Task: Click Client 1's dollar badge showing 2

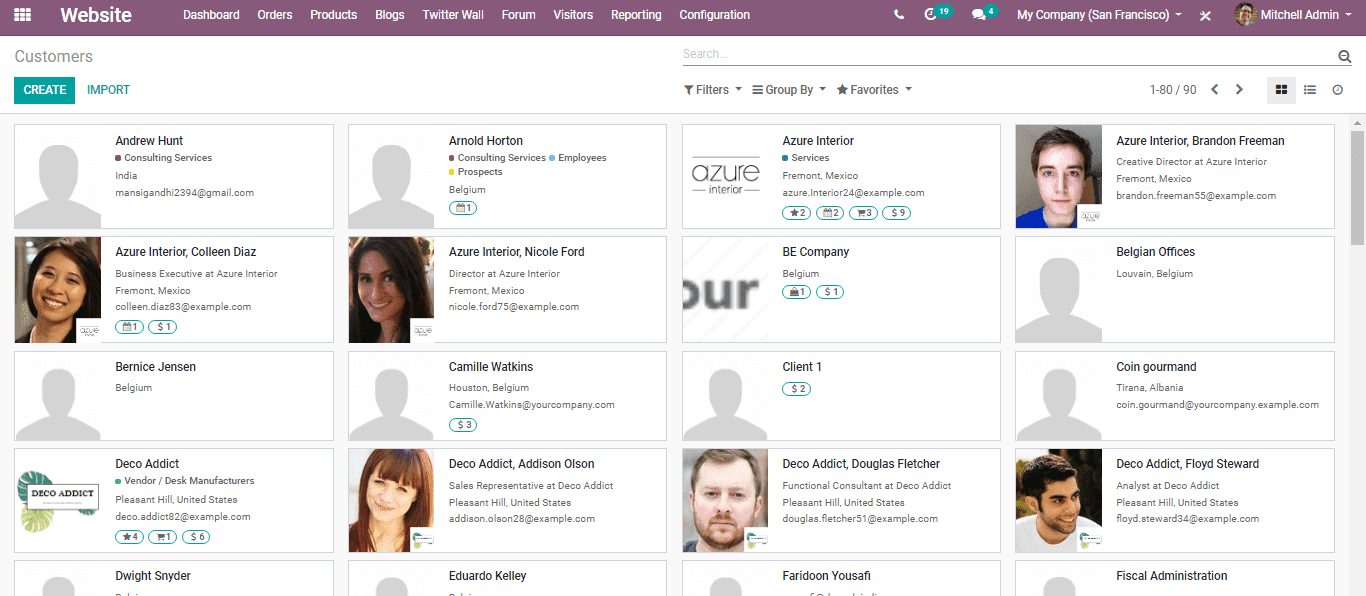Action: tap(797, 389)
